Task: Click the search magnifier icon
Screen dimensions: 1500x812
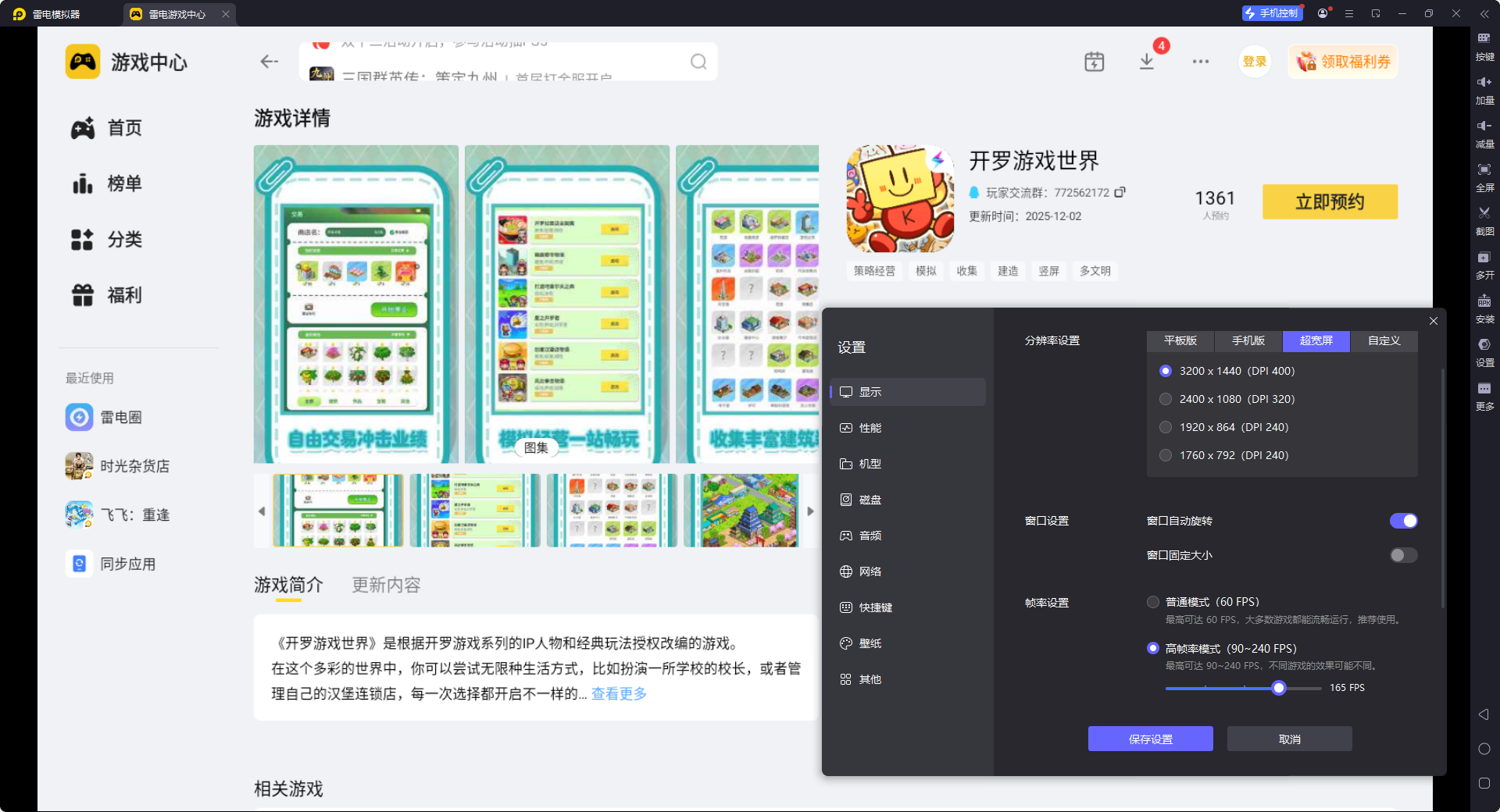Action: (698, 62)
